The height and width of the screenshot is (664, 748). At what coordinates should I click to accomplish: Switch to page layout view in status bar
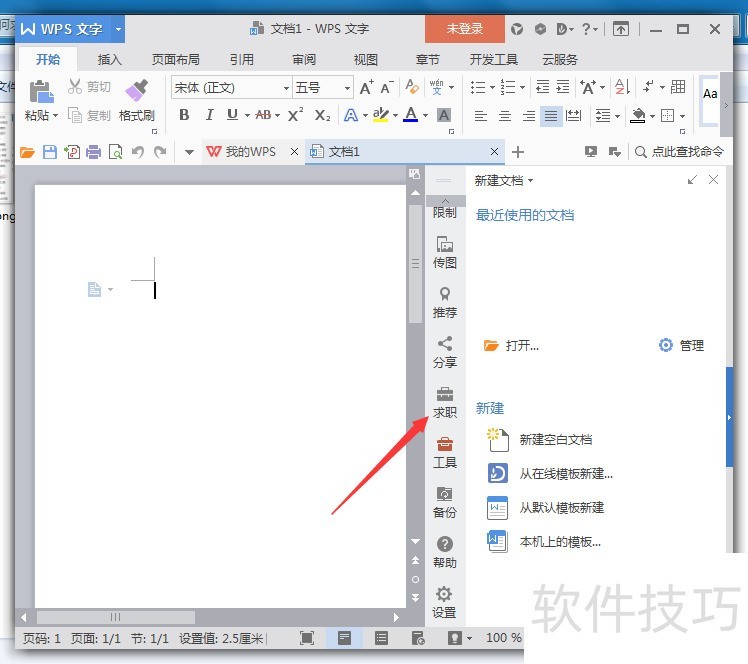point(344,638)
